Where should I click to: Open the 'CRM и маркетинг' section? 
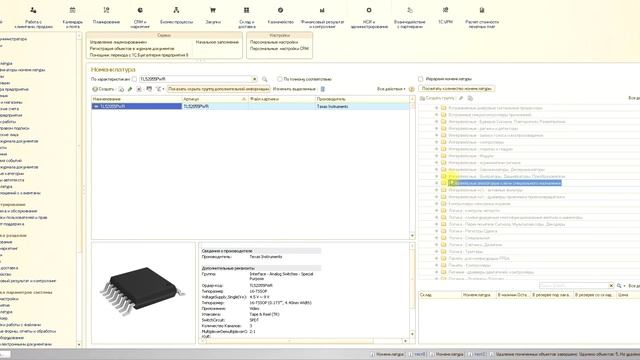[140, 17]
